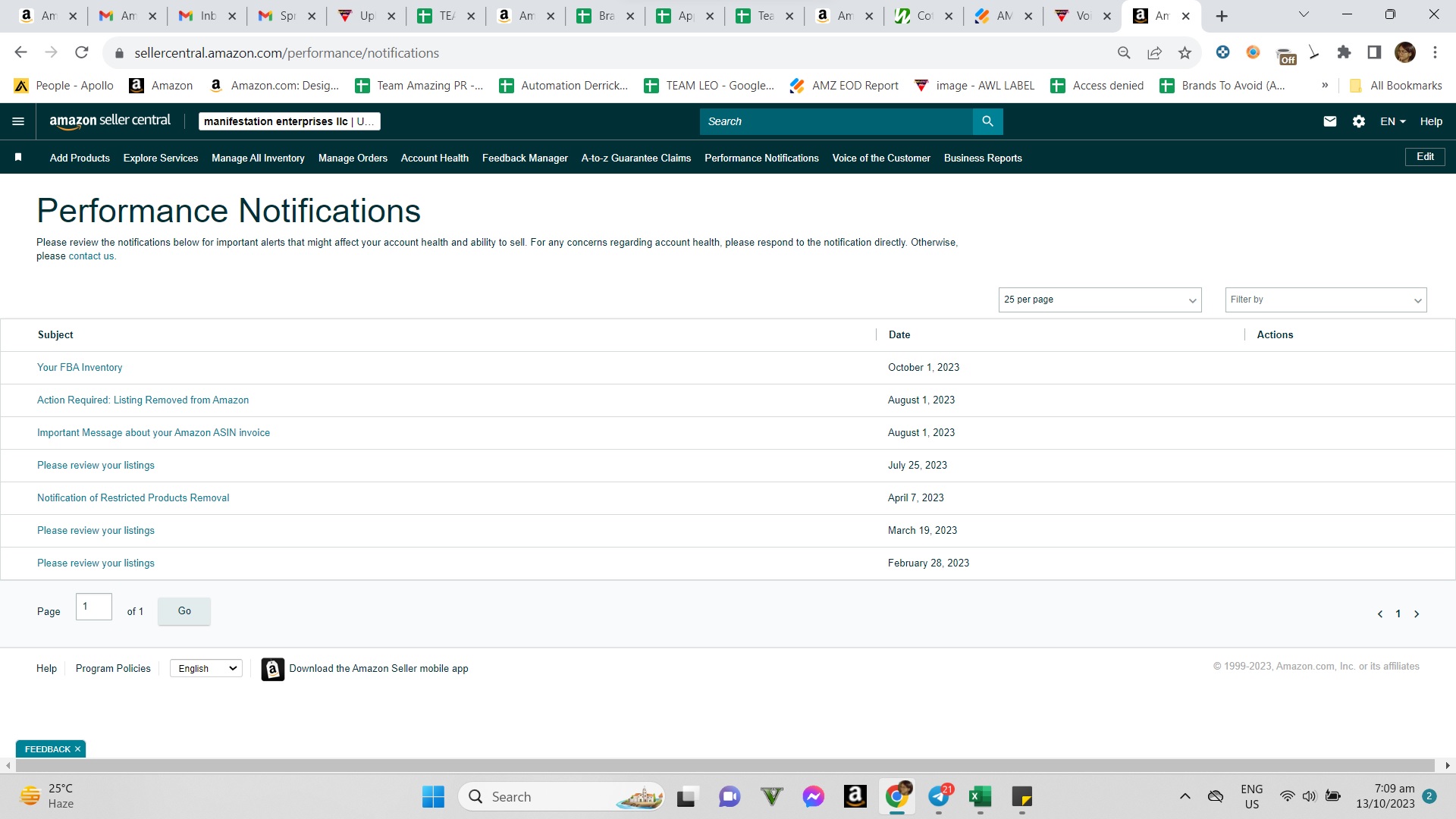
Task: Go to Manage Orders
Action: click(x=353, y=158)
